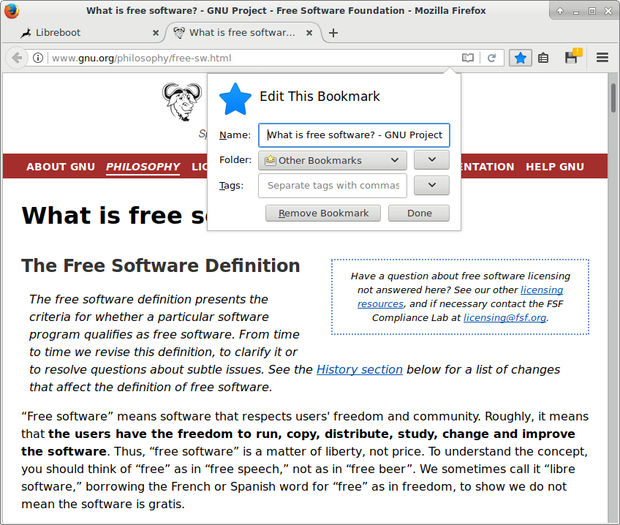Open the bookmarks list icon
This screenshot has width=620, height=525.
544,58
